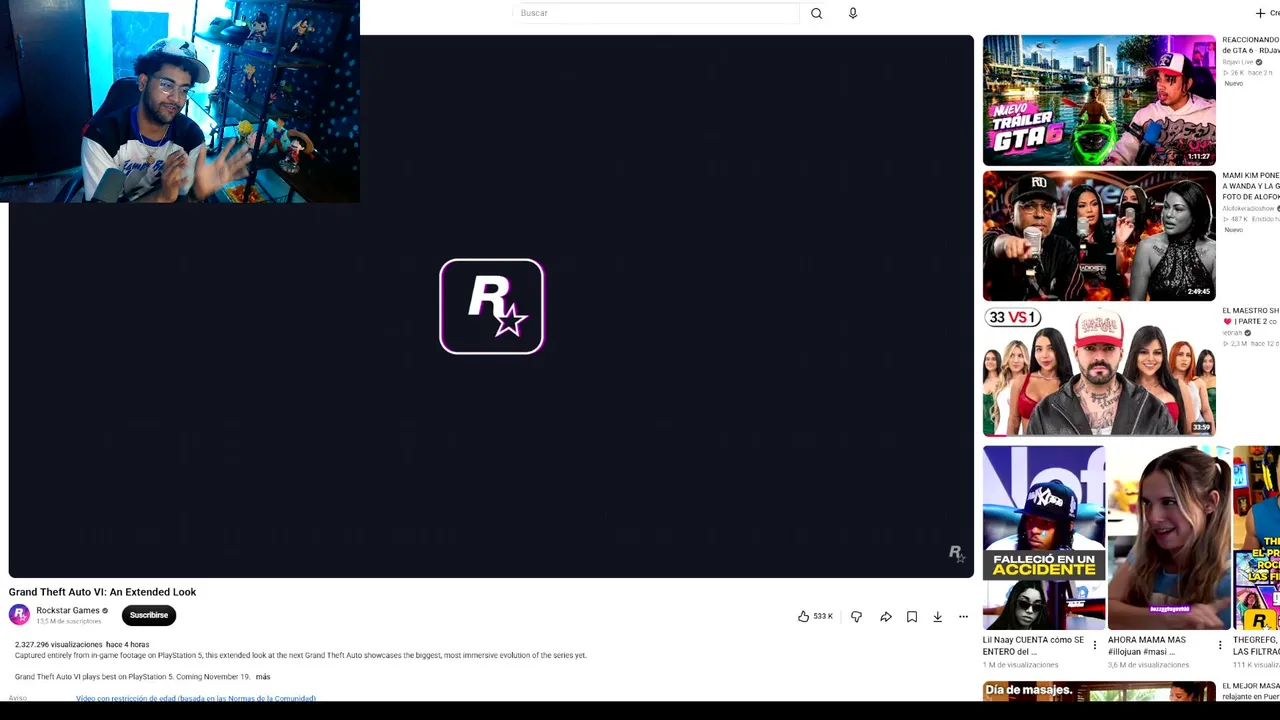This screenshot has width=1280, height=720.
Task: Click the video player with the Rockstar logo
Action: (x=491, y=306)
